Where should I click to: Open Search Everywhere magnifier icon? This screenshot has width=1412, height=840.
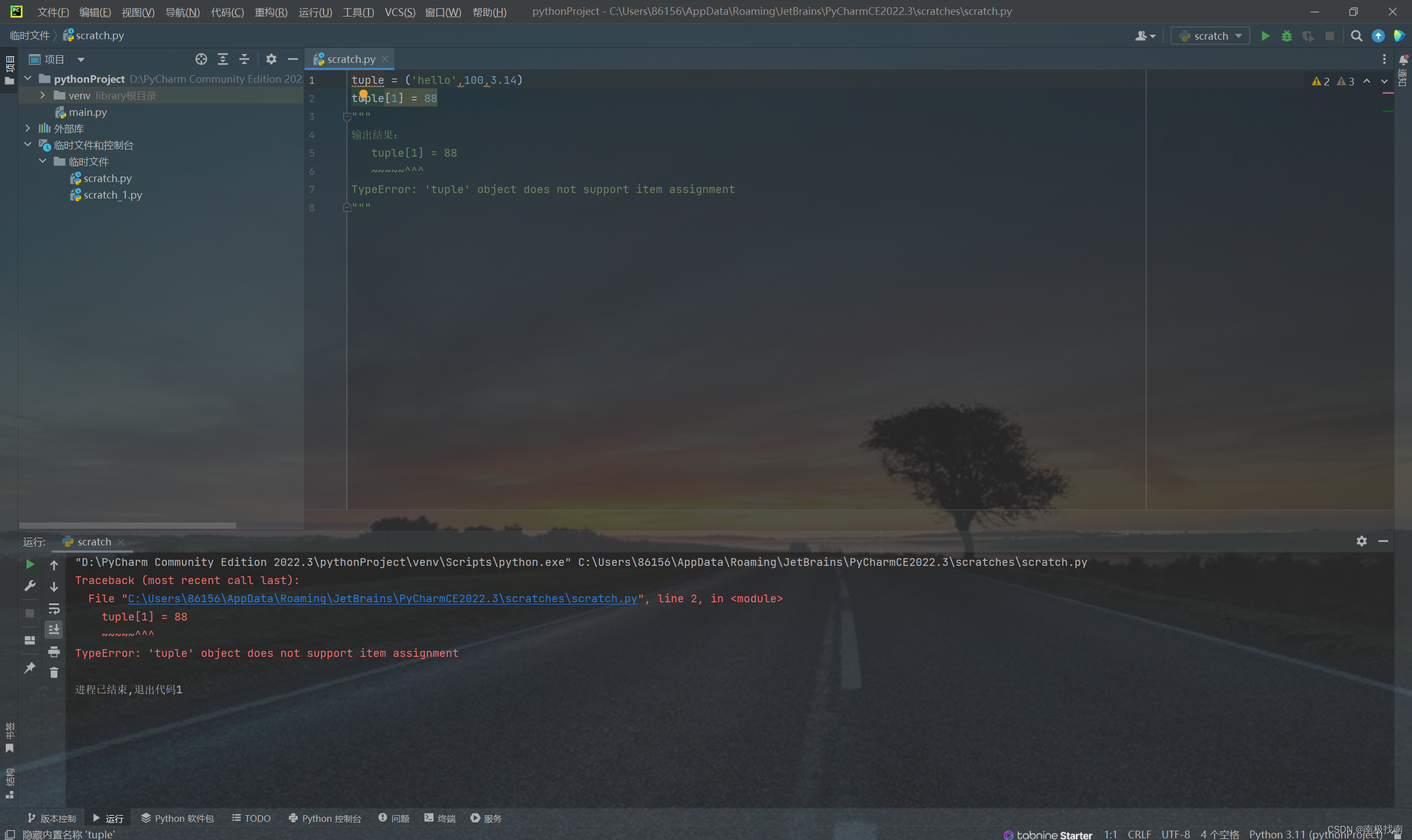[1356, 36]
